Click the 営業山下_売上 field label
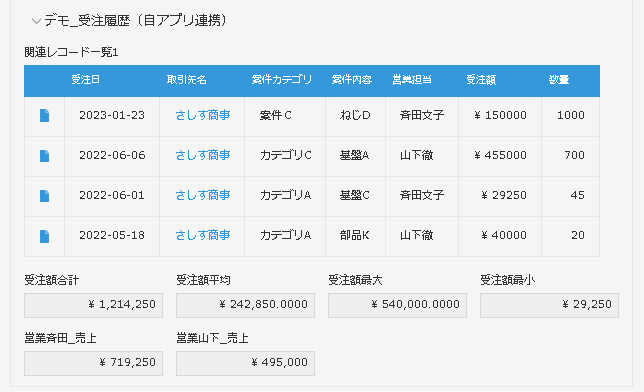Viewport: 644px width, 392px height. pos(212,339)
